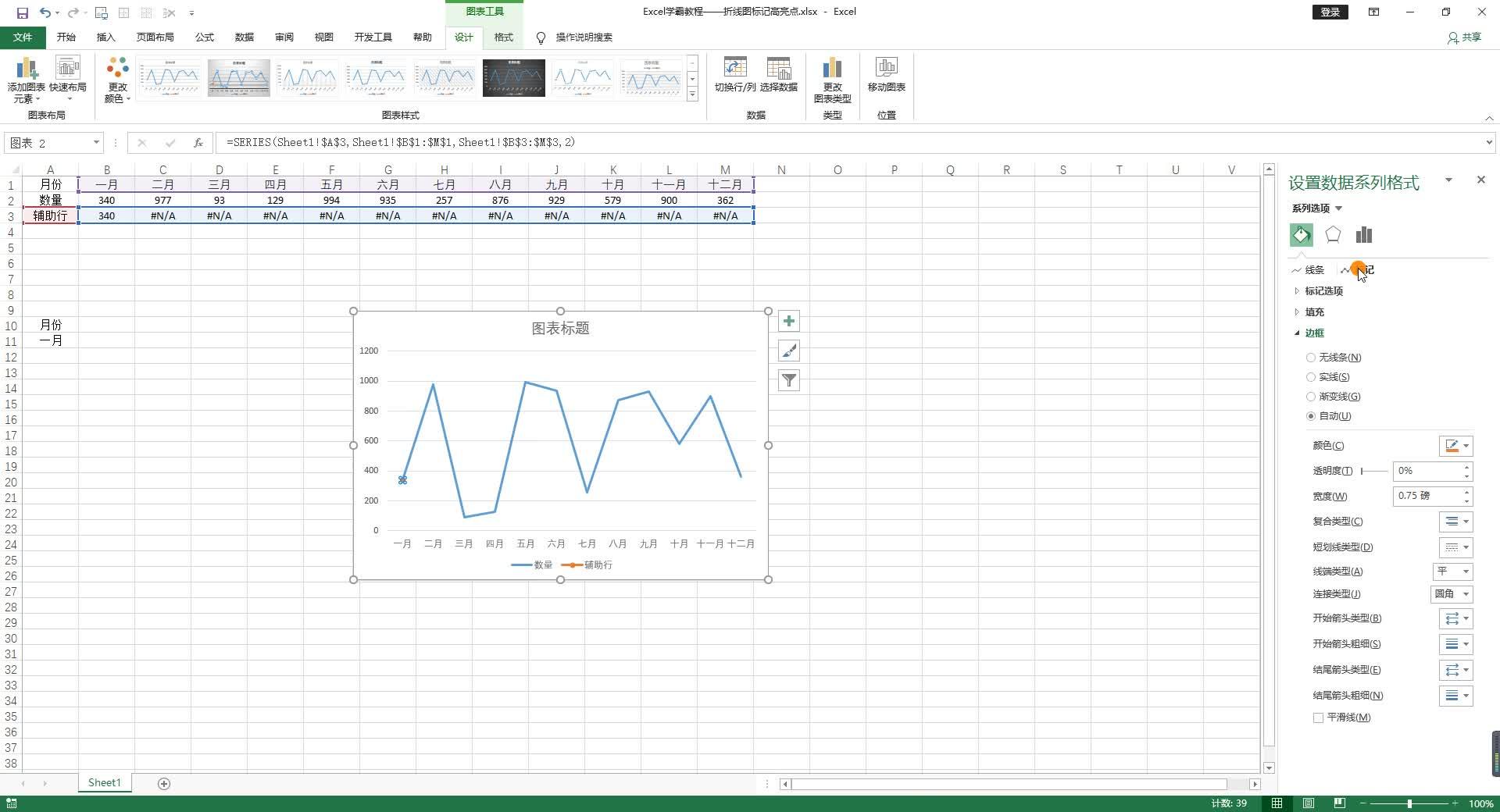Image resolution: width=1500 pixels, height=812 pixels.
Task: Switch to chart Format tab
Action: click(x=504, y=37)
